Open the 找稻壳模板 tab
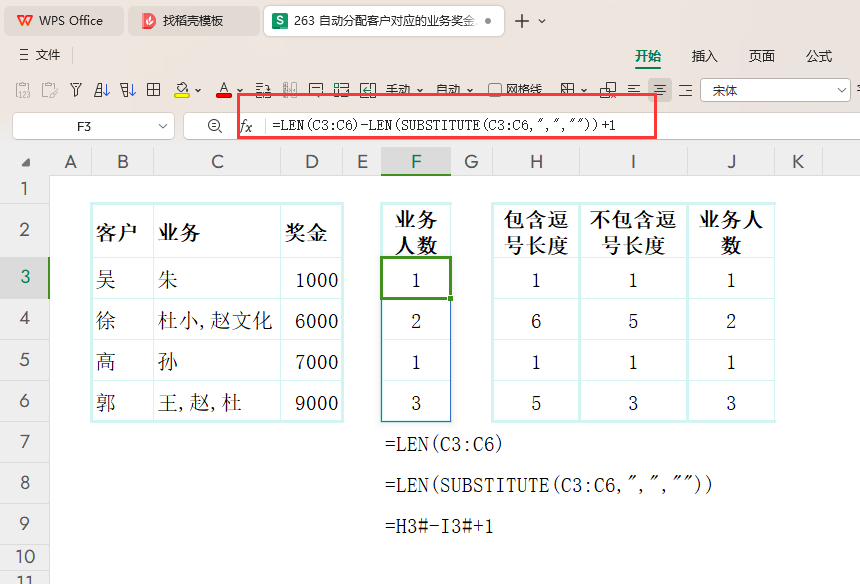 pos(194,21)
